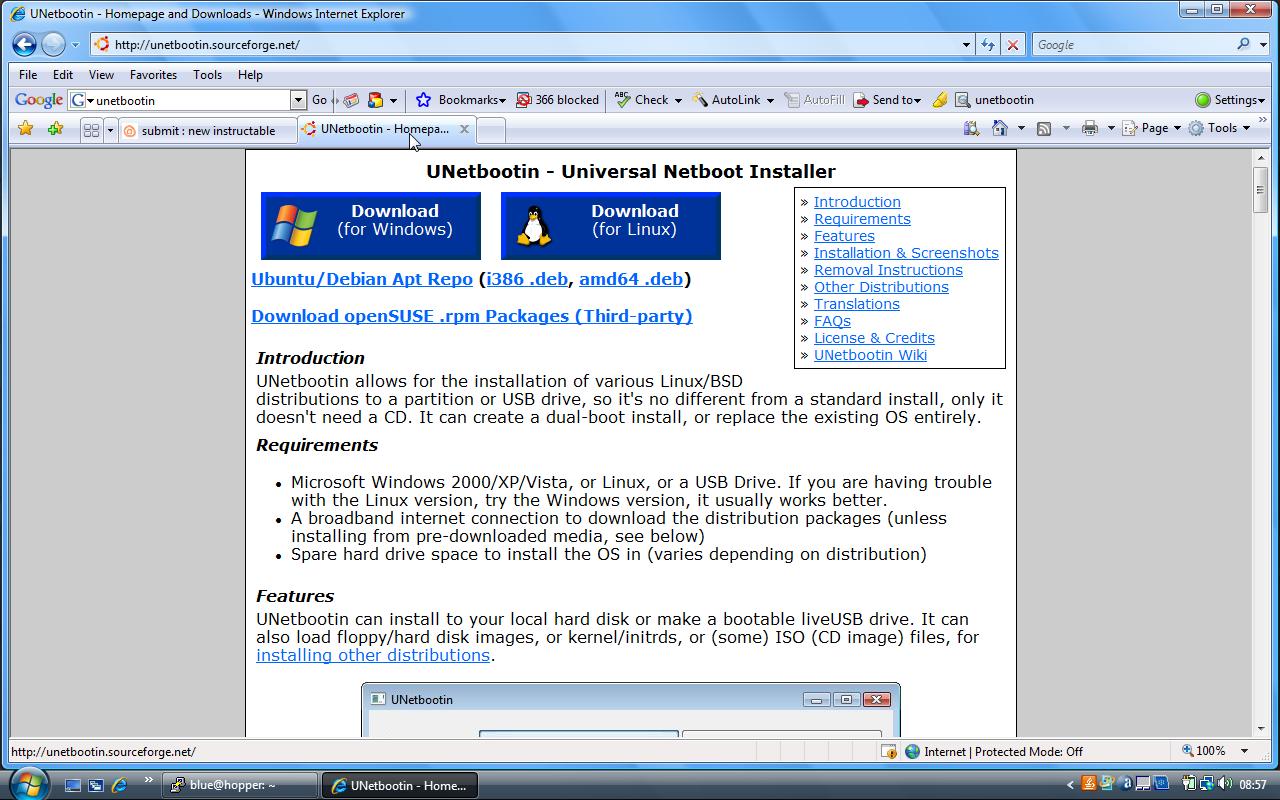Open the UNetbootin Wiki link
The width and height of the screenshot is (1280, 800).
click(x=870, y=355)
